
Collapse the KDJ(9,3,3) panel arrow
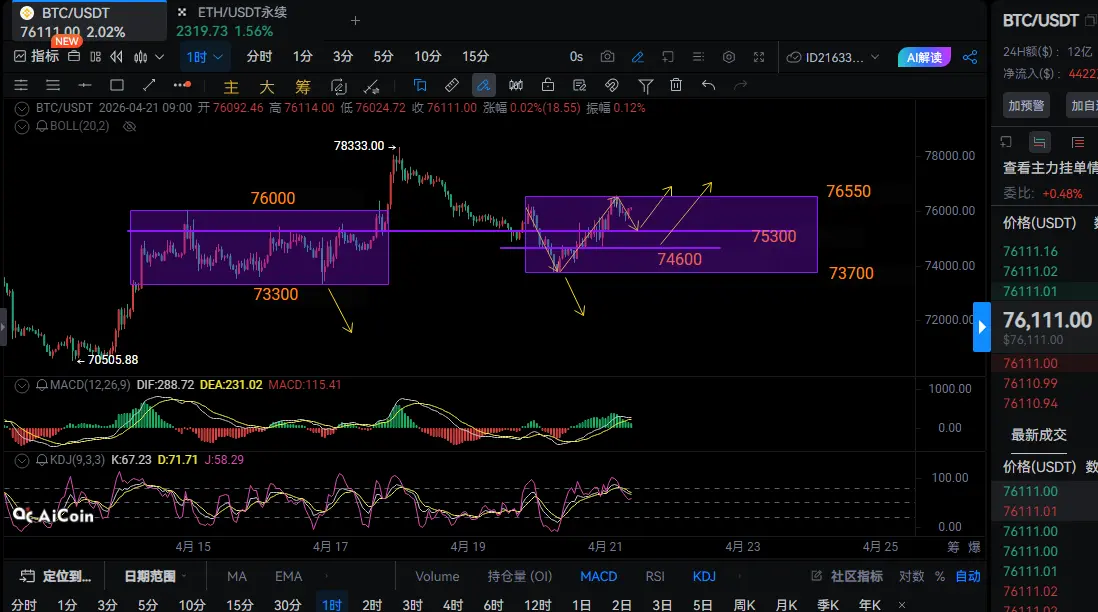click(22, 460)
